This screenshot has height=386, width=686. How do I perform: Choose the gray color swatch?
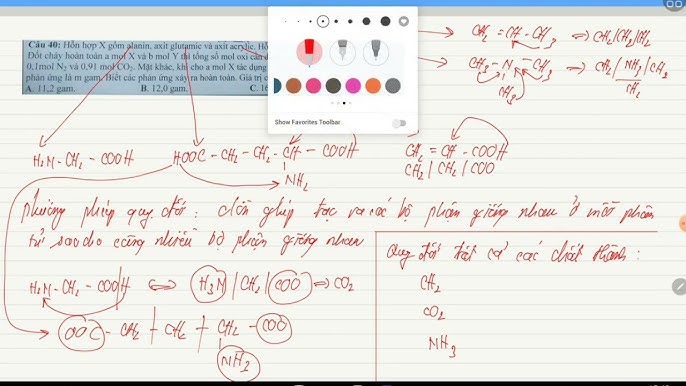click(x=393, y=86)
